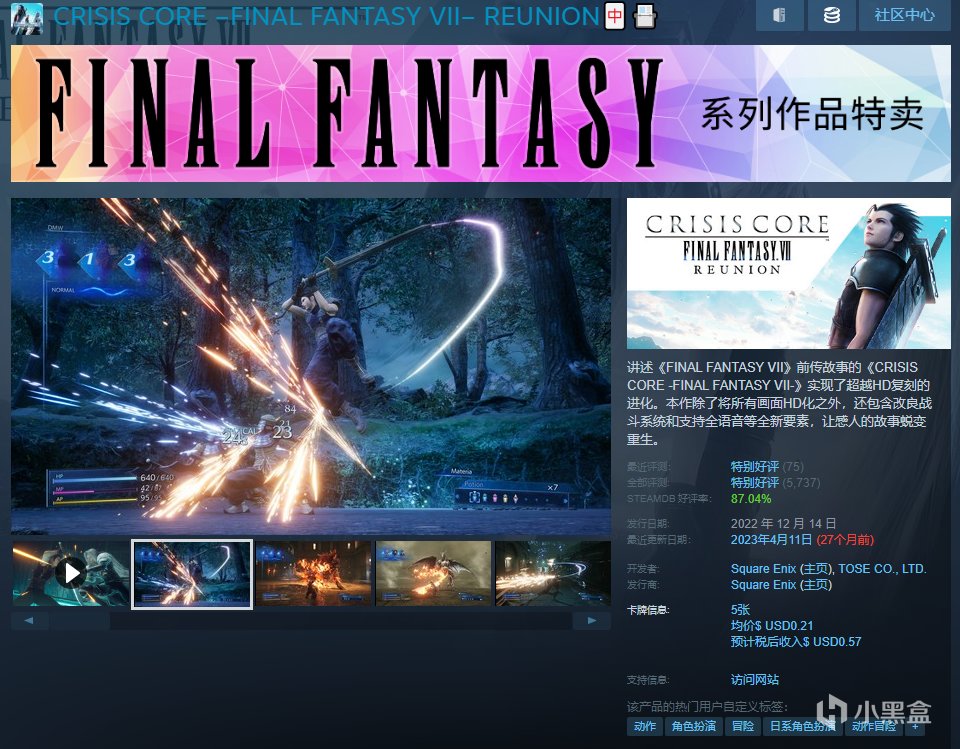This screenshot has width=960, height=749.
Task: Click the card file box emoji icon
Action: click(x=645, y=17)
